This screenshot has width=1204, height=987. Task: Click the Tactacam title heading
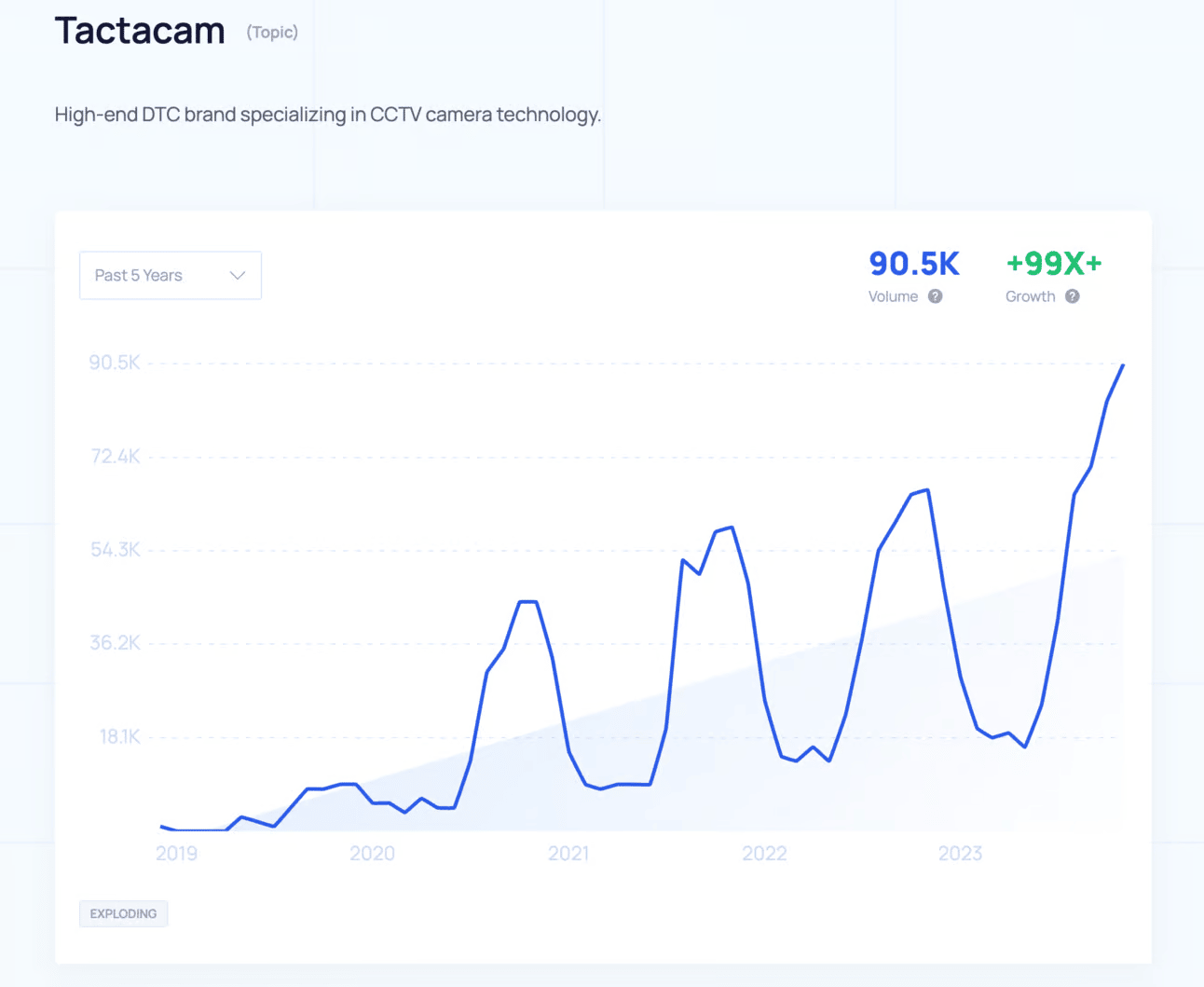click(x=140, y=31)
